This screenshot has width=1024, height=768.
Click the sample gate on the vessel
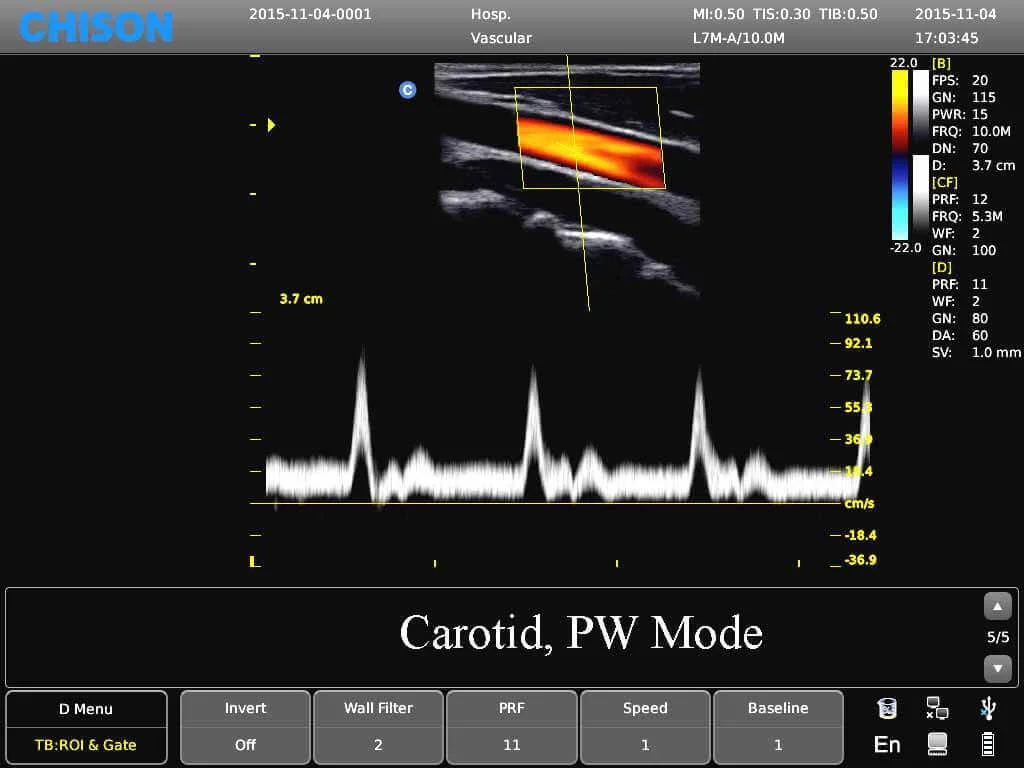(573, 149)
